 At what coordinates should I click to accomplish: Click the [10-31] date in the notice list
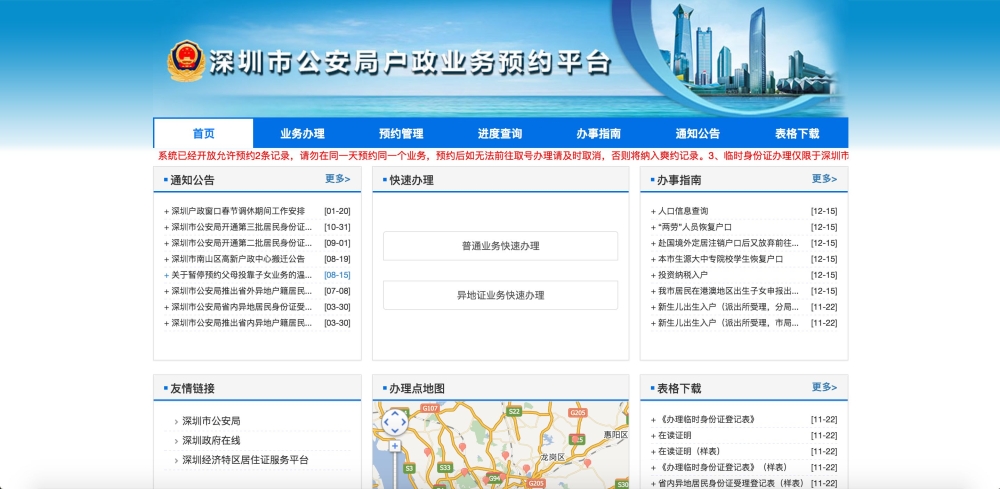click(x=337, y=227)
